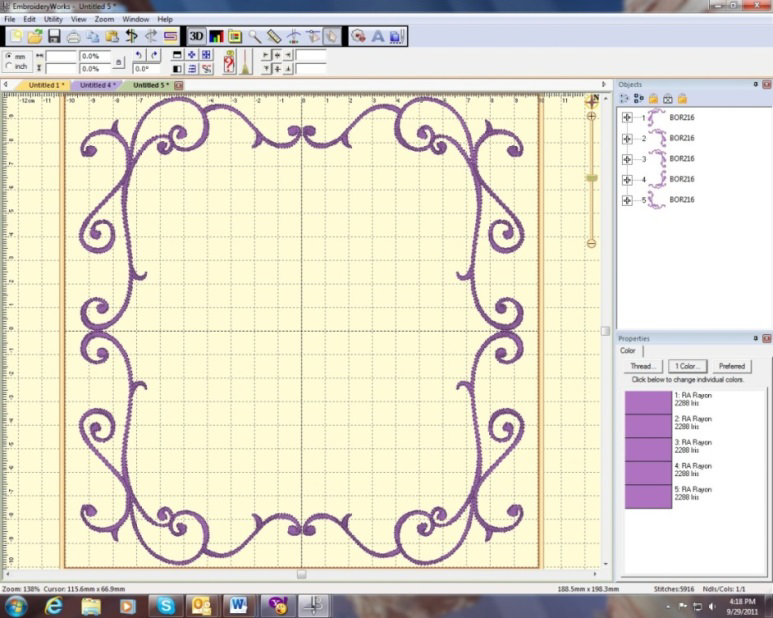Image resolution: width=773 pixels, height=618 pixels.
Task: Switch to the Untitled 4 tab
Action: 96,85
